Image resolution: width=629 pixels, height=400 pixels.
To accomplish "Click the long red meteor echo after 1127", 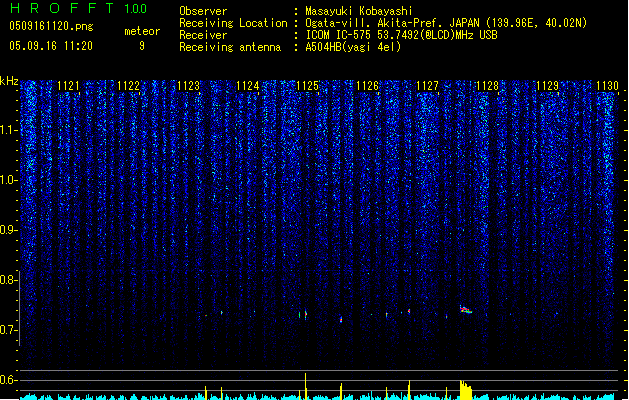I will click(465, 310).
